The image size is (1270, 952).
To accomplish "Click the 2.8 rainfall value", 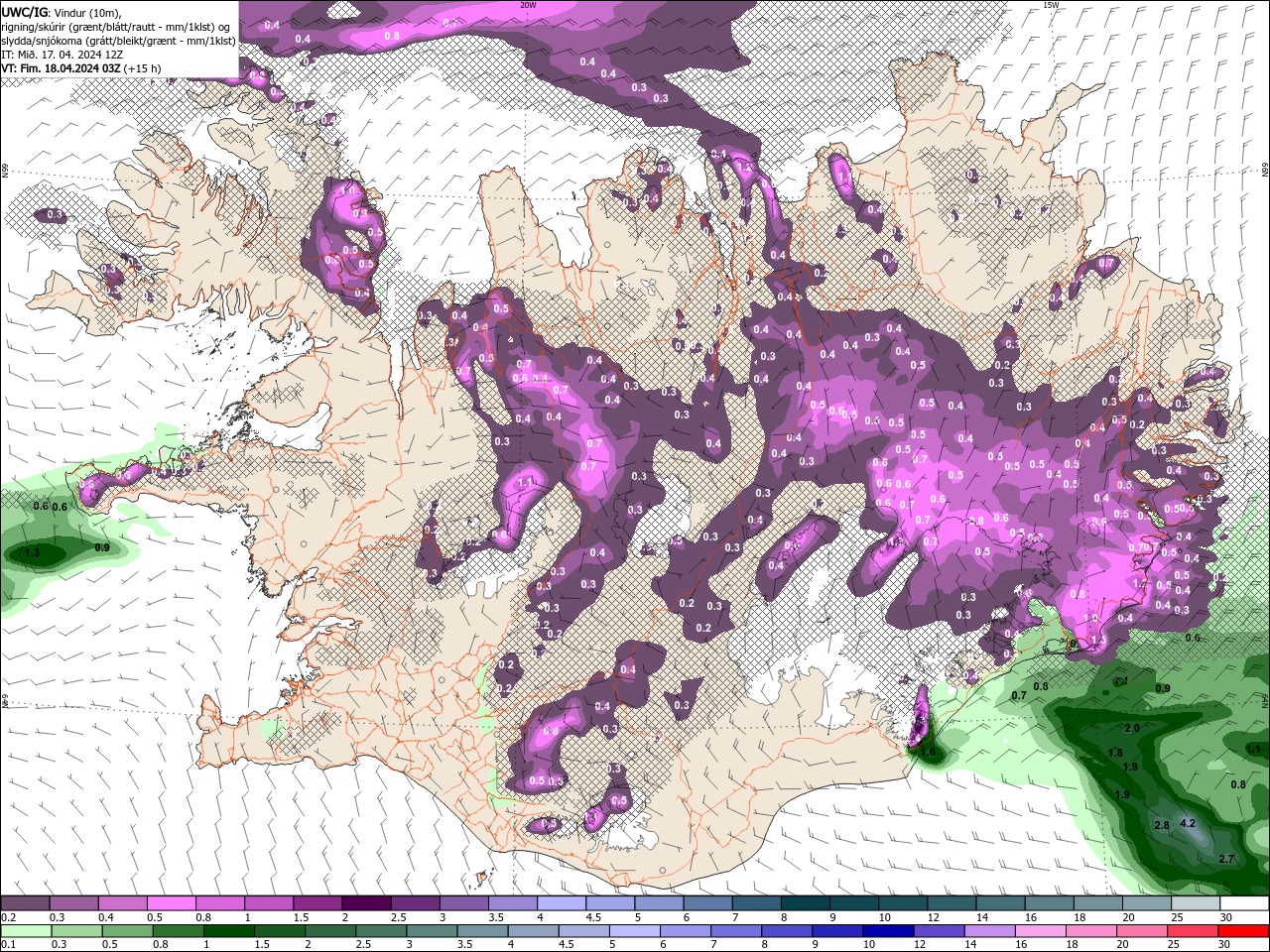I will tap(1163, 826).
